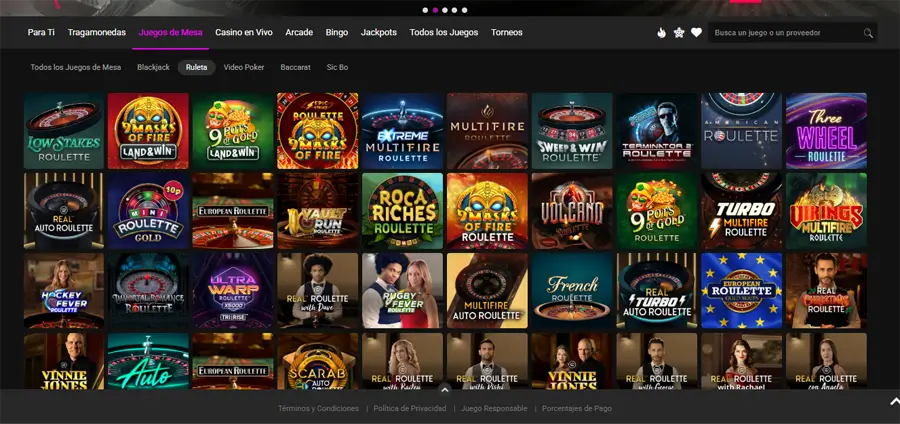This screenshot has height=424, width=900.
Task: Launch Three Wheel Roulette
Action: (x=827, y=131)
